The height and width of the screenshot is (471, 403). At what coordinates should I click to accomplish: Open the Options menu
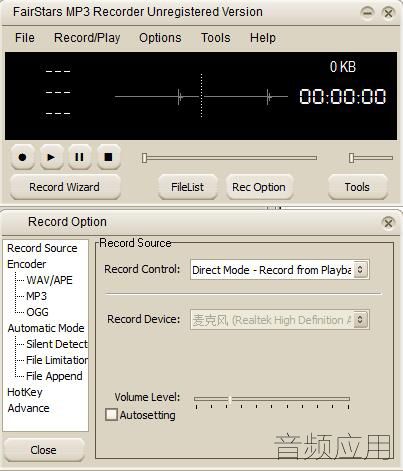[x=160, y=38]
